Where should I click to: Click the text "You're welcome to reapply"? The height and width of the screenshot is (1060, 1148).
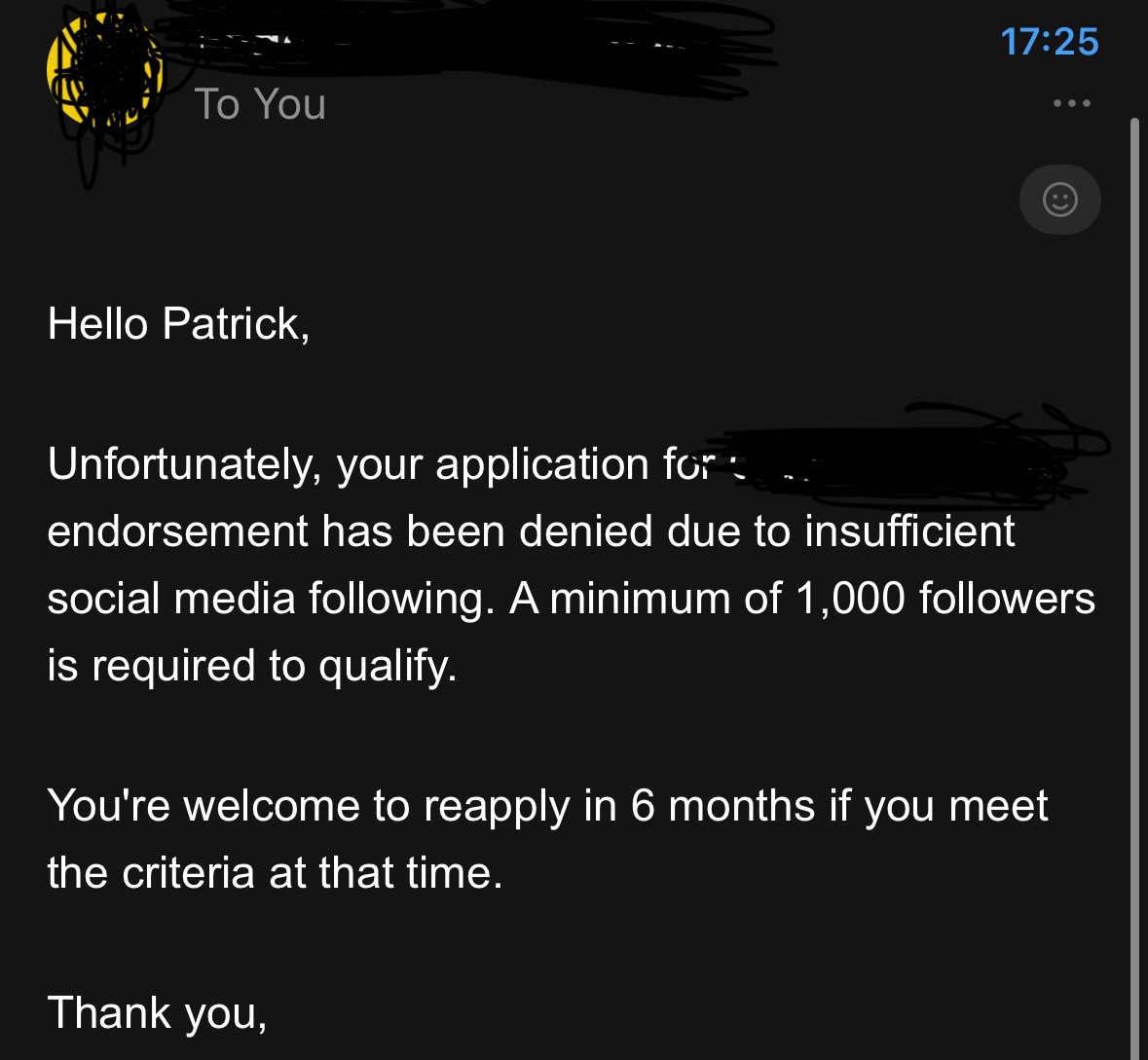click(x=308, y=806)
